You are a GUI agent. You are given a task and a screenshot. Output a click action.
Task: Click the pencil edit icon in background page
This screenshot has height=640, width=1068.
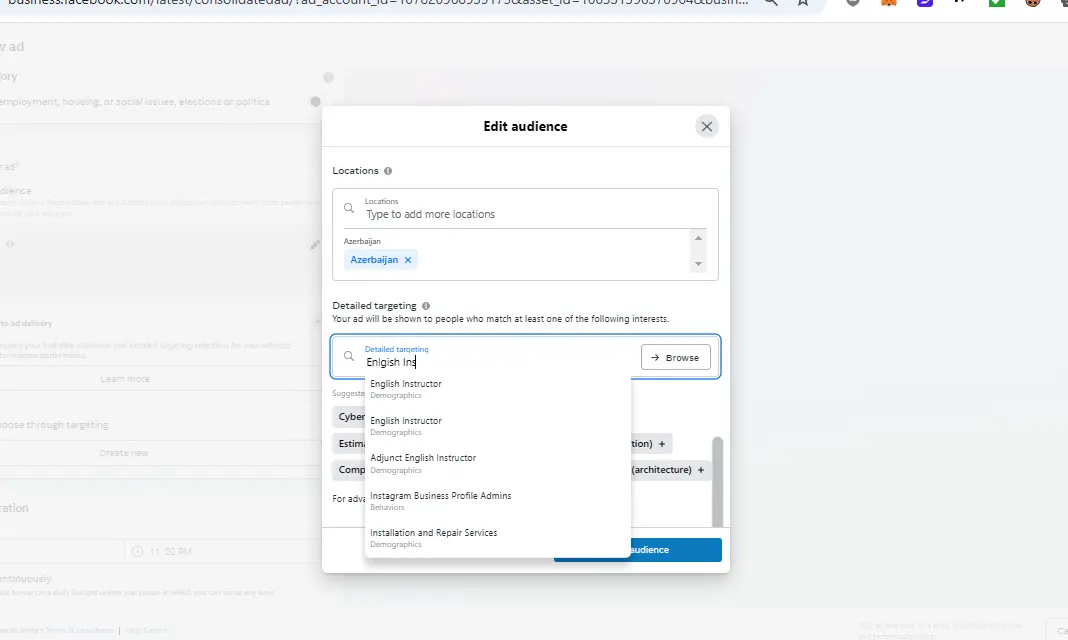pos(315,244)
